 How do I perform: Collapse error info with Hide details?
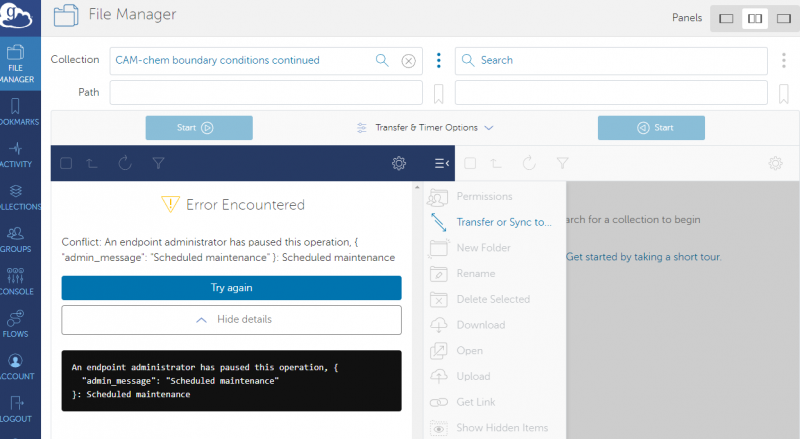click(x=231, y=320)
